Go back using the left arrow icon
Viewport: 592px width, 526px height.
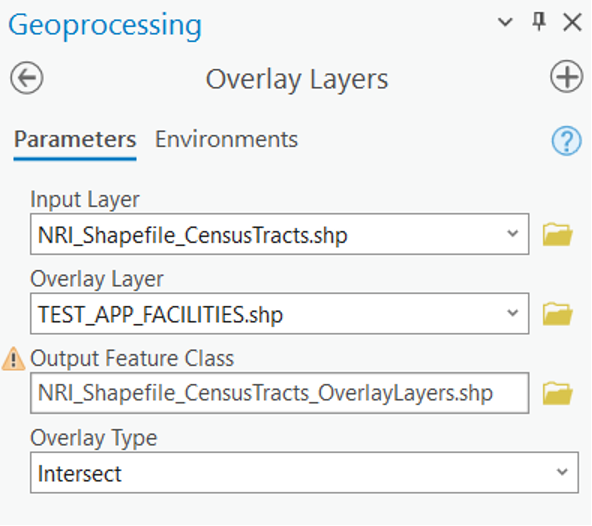tap(27, 78)
